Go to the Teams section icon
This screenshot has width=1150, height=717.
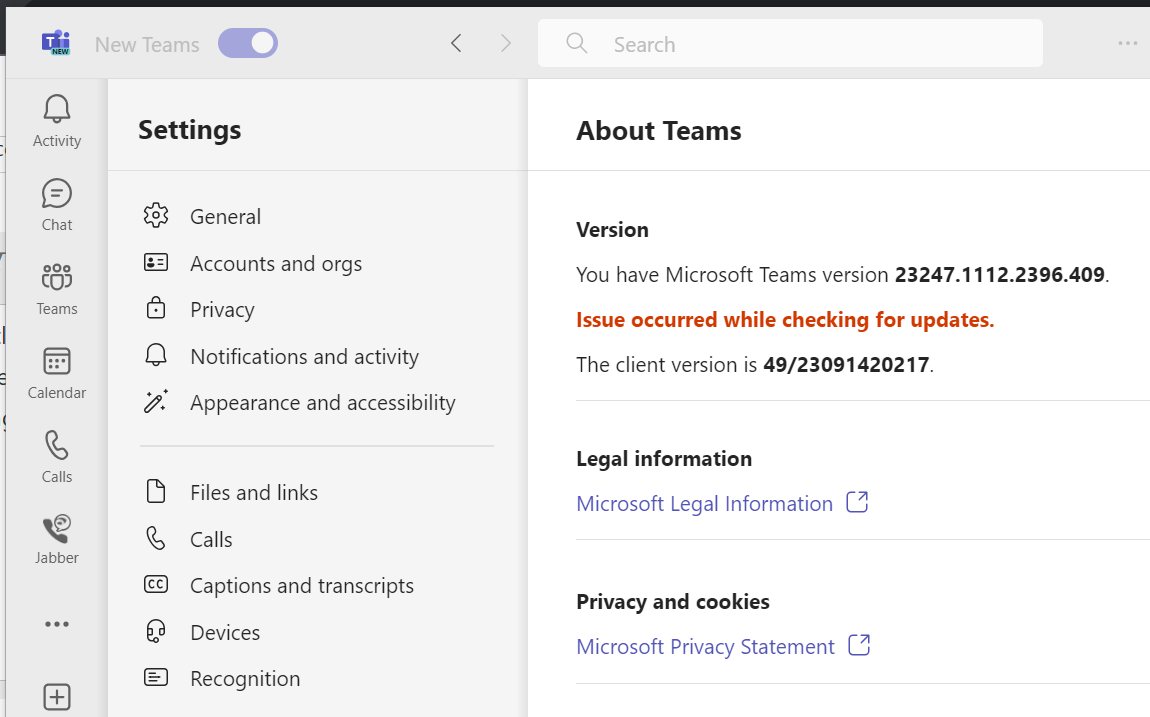pyautogui.click(x=57, y=278)
